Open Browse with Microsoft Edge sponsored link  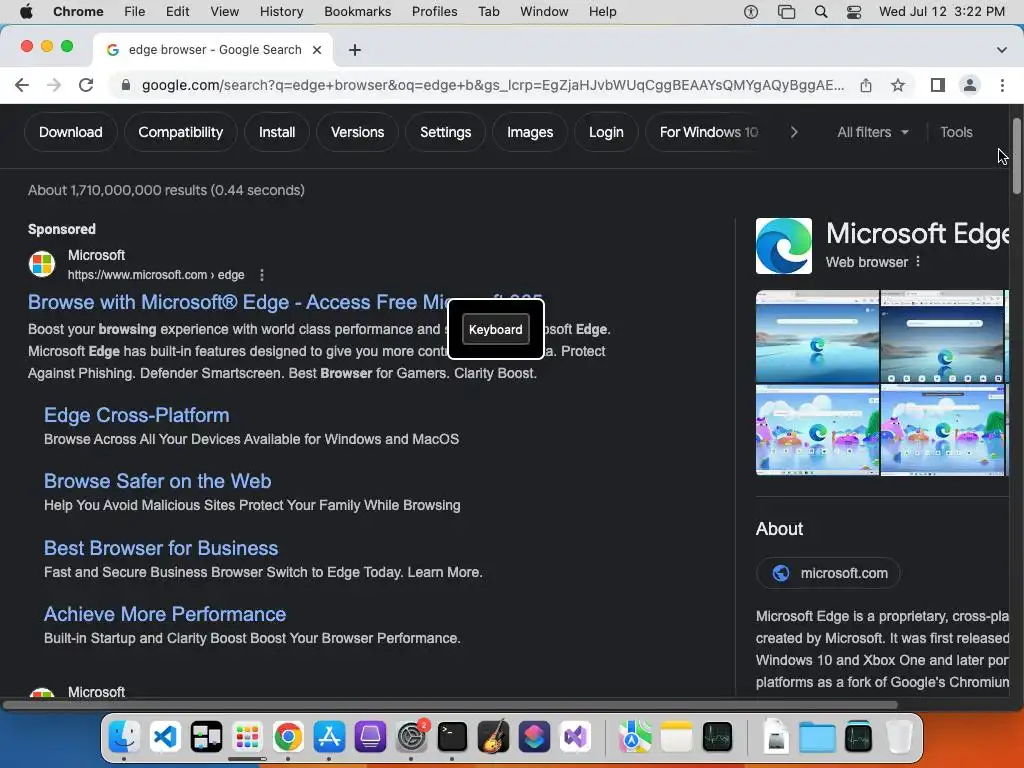click(238, 302)
